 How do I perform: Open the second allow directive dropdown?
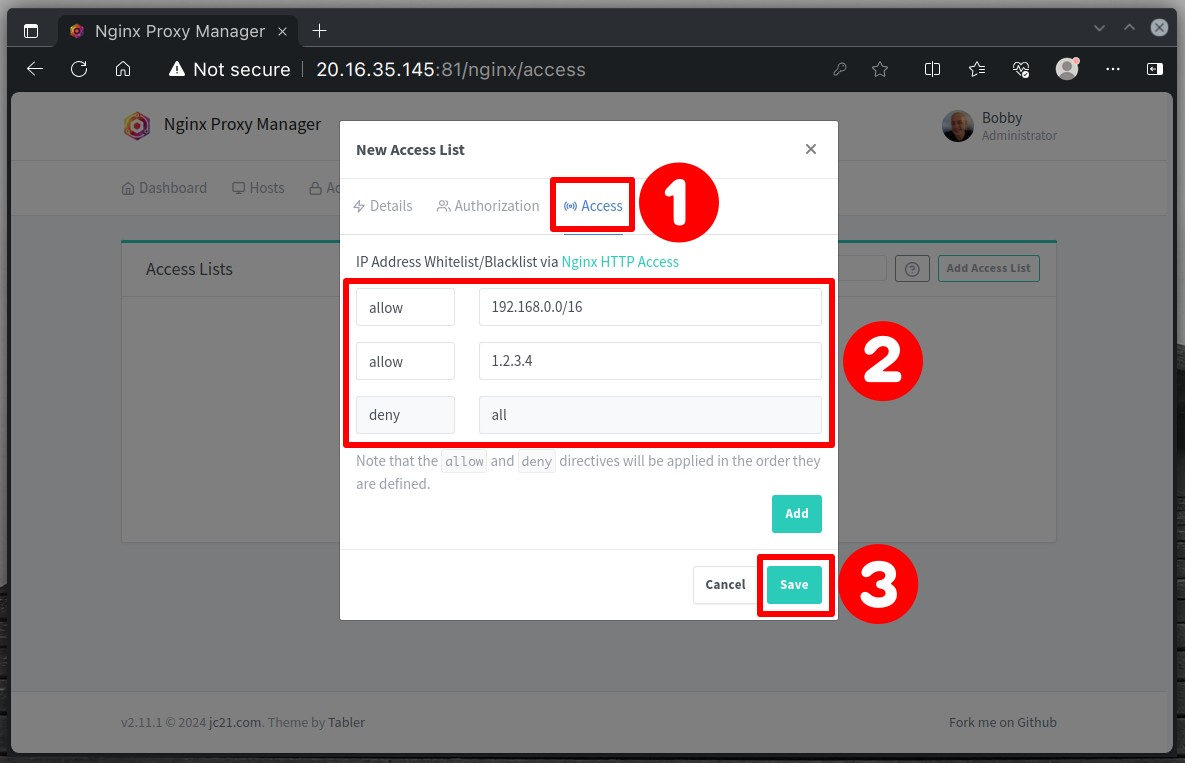coord(405,361)
